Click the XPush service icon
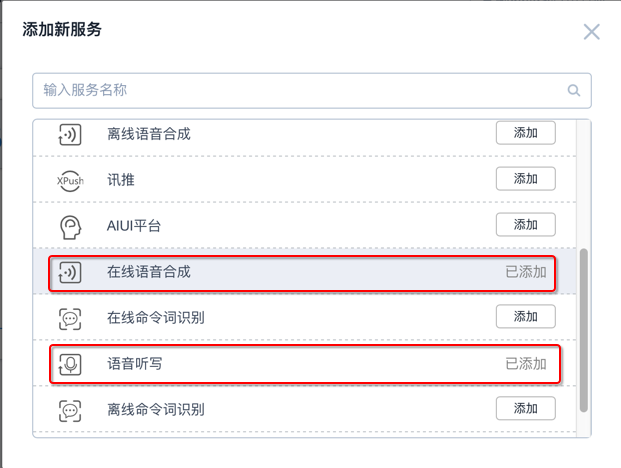The width and height of the screenshot is (621, 468). pyautogui.click(x=69, y=180)
